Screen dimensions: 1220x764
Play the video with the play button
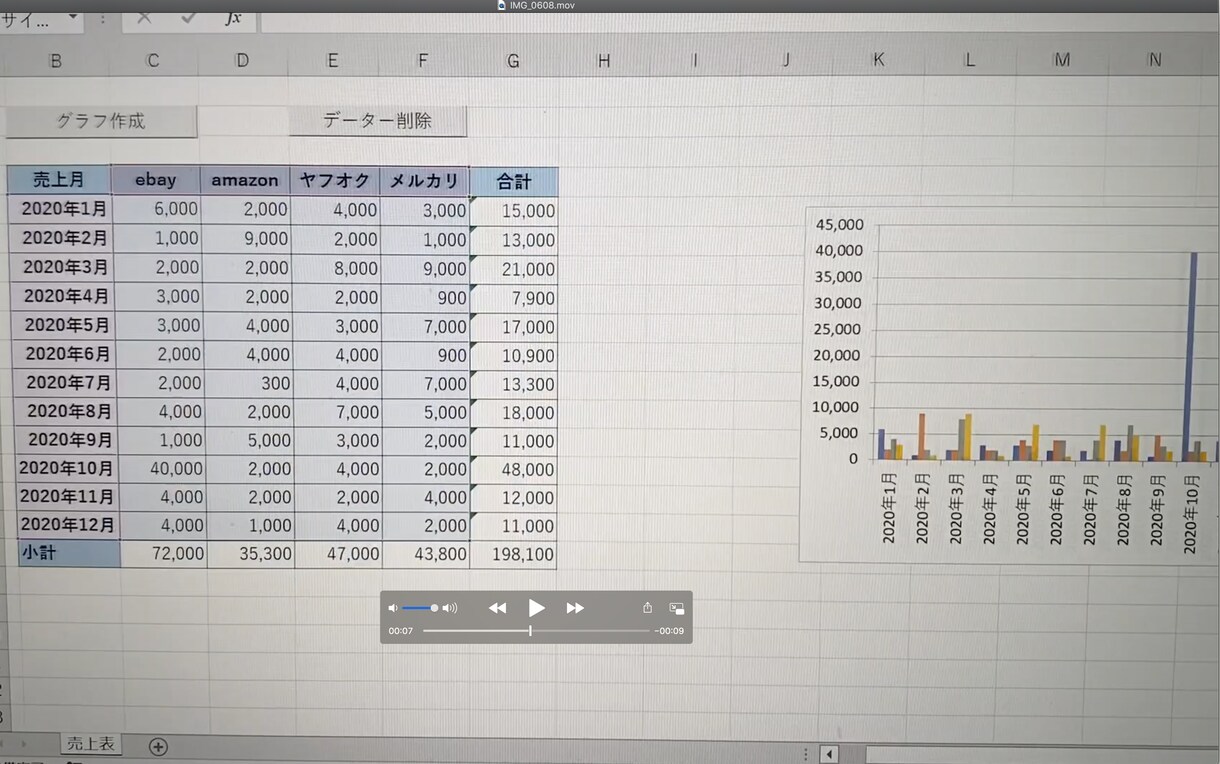[x=537, y=608]
